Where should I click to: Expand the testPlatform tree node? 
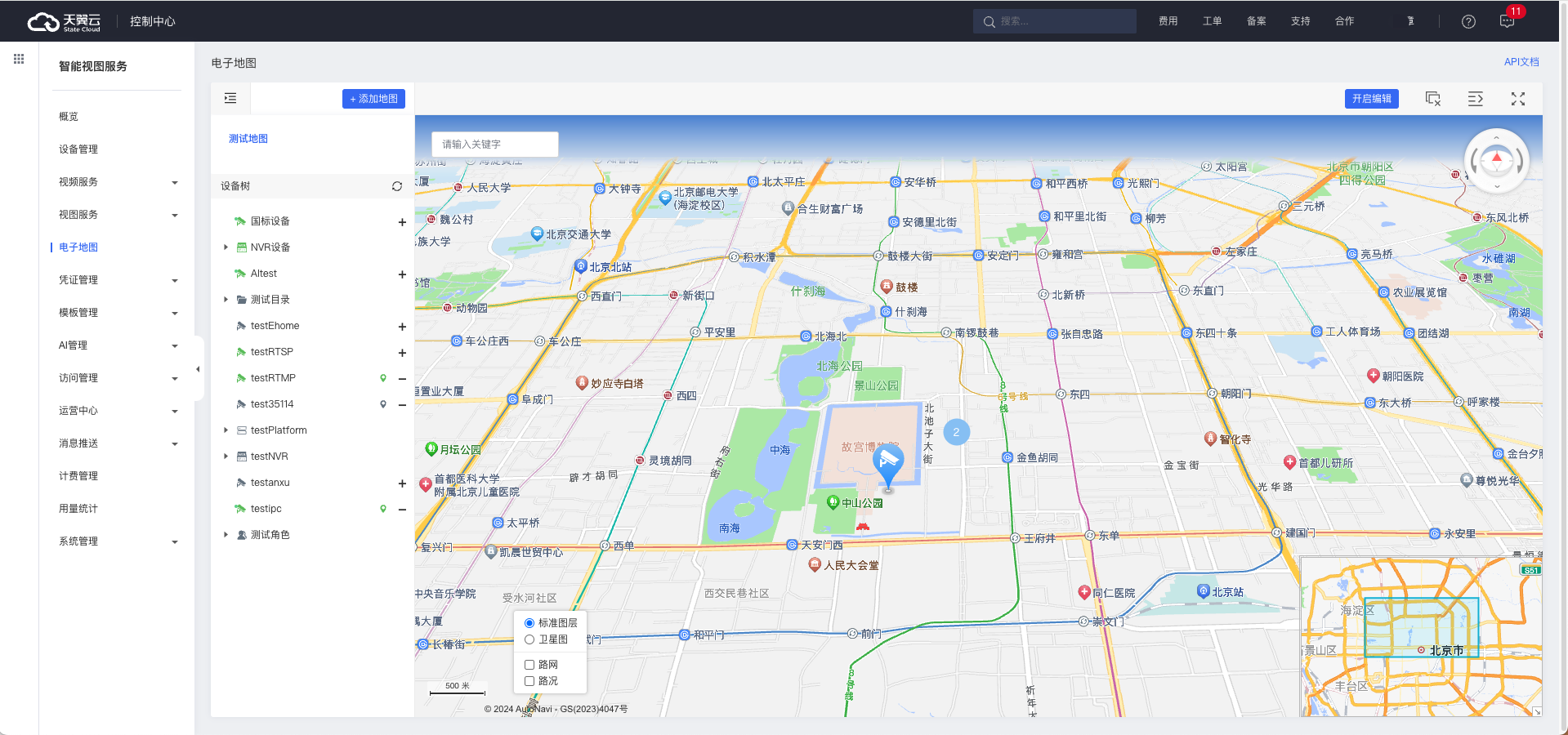(226, 430)
